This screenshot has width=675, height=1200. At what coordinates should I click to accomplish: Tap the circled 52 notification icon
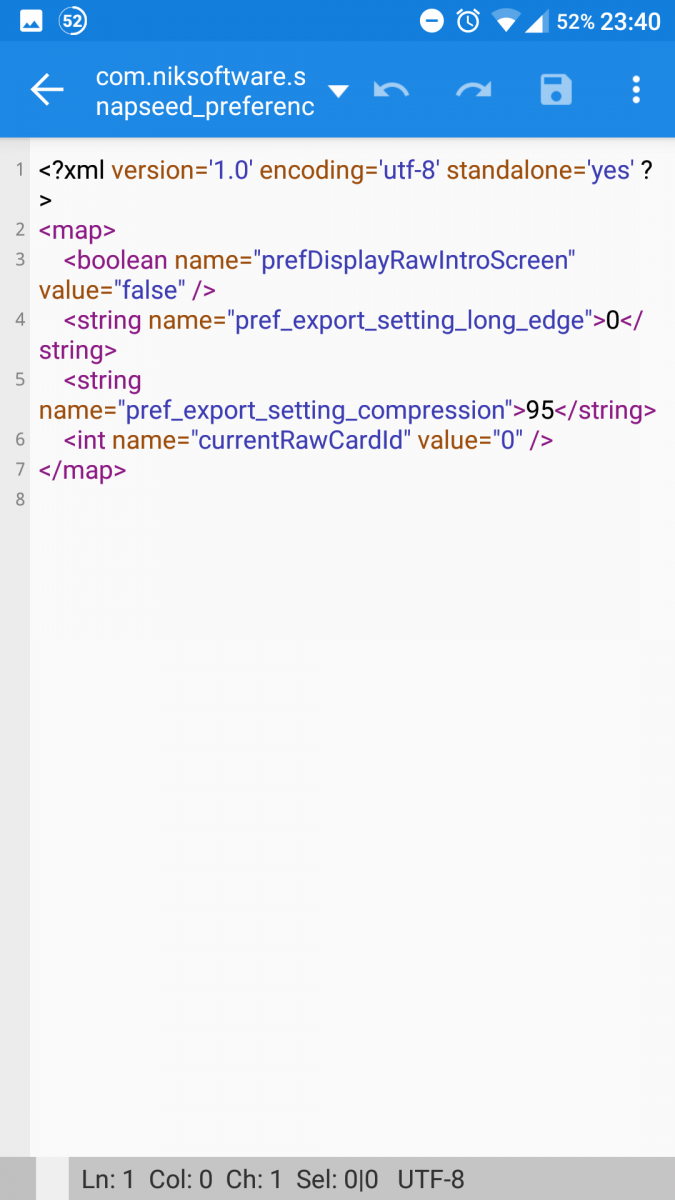[x=73, y=21]
